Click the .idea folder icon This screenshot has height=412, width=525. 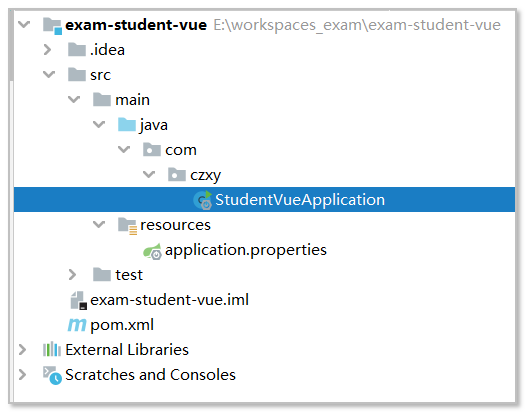tap(77, 50)
